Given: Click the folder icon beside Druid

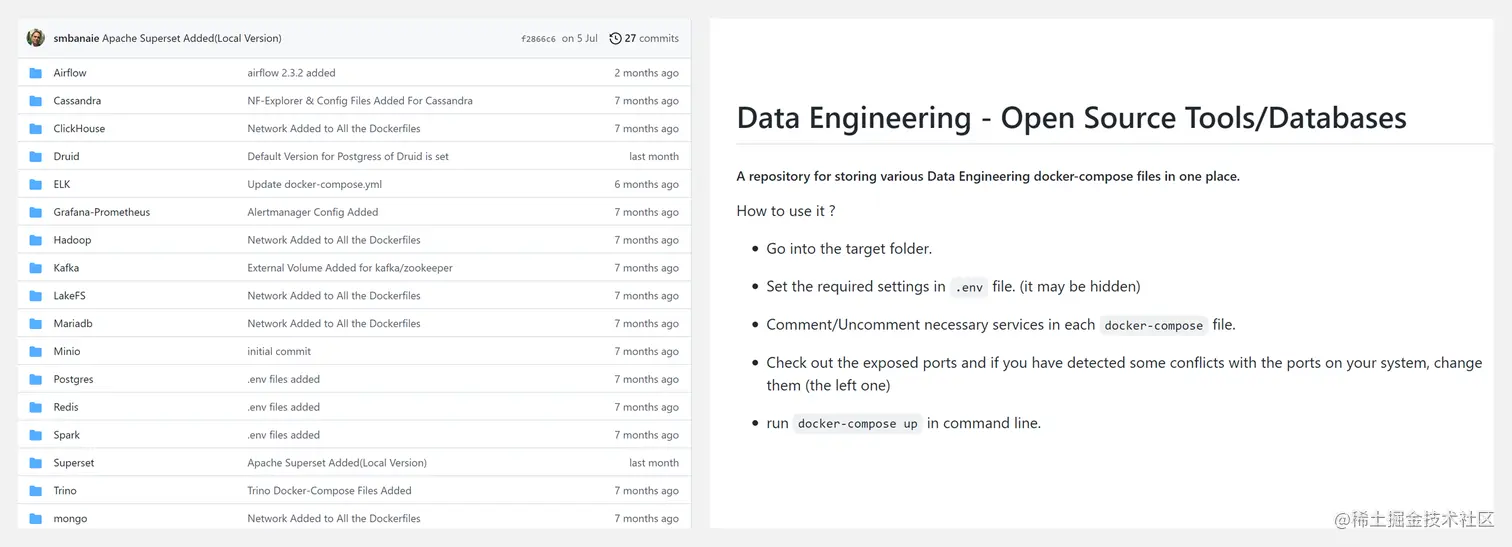Looking at the screenshot, I should pyautogui.click(x=36, y=157).
